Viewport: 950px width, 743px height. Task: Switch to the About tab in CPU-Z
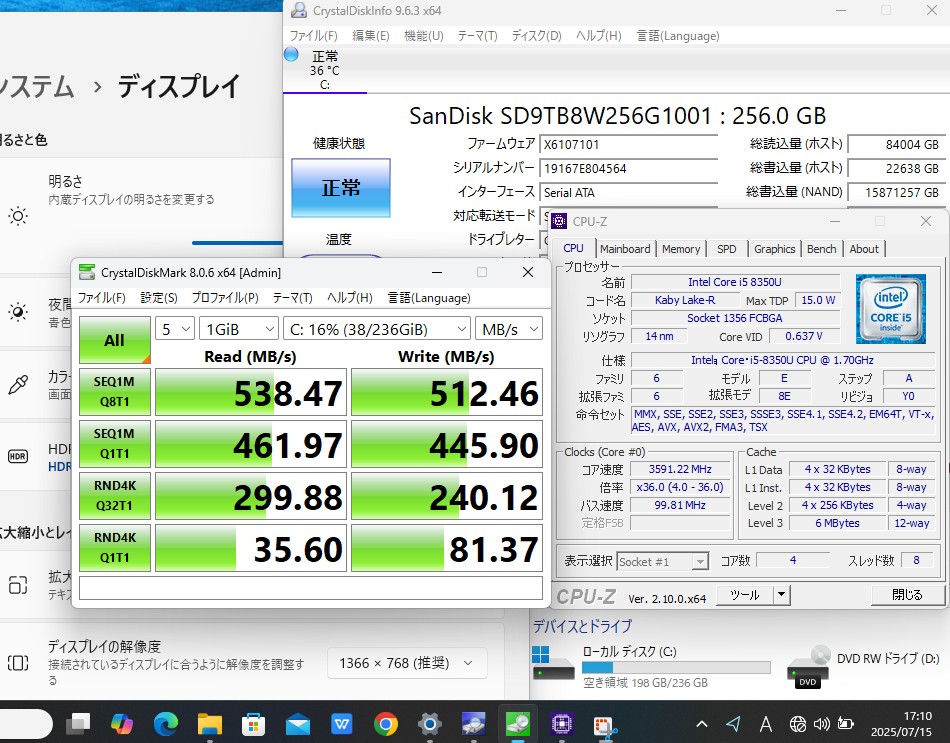[x=864, y=249]
